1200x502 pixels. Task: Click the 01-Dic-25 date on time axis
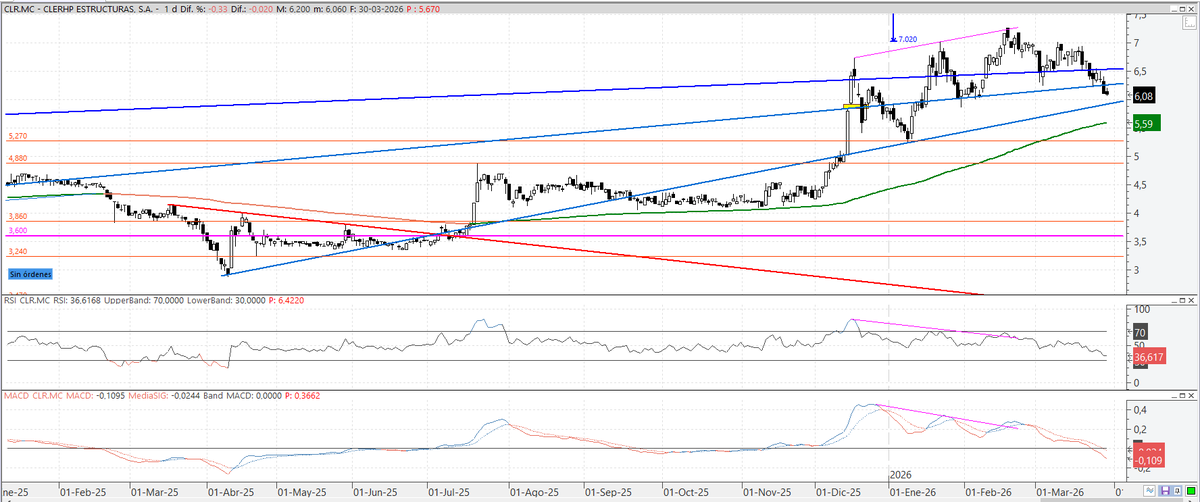[x=839, y=492]
